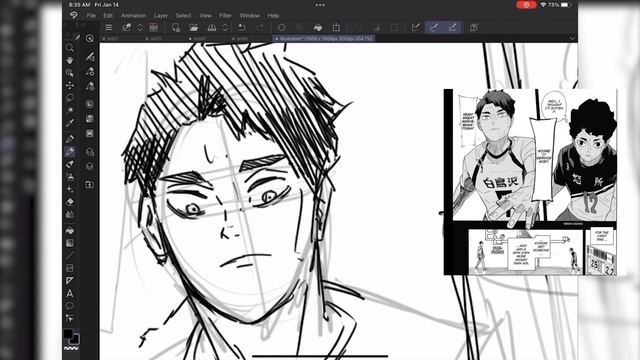Screen dimensions: 640x360
Task: Click the Clear circle icon in command bar
Action: [x=282, y=27]
